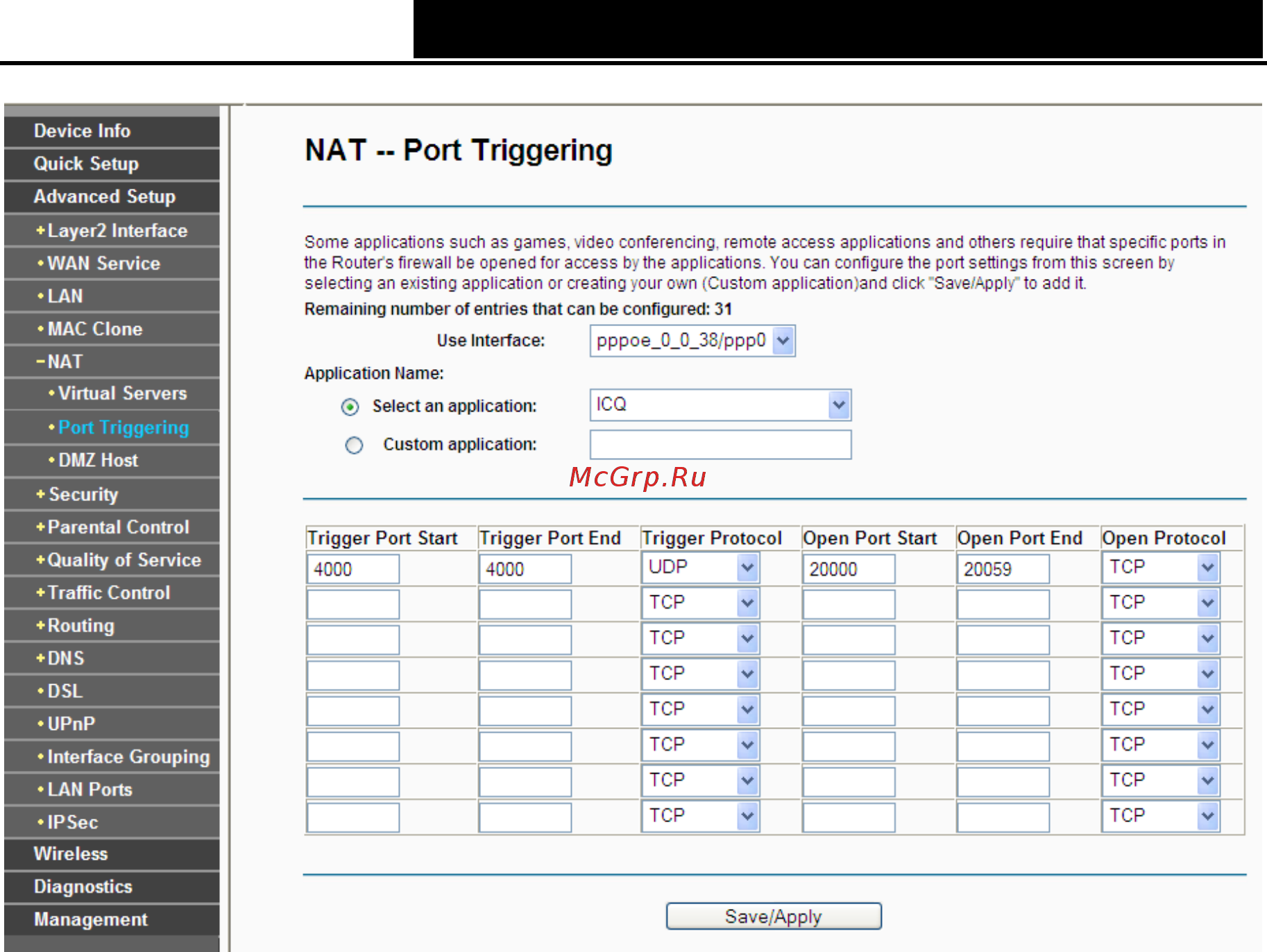Open the ICQ application dropdown
This screenshot has width=1267, height=952.
pyautogui.click(x=720, y=405)
